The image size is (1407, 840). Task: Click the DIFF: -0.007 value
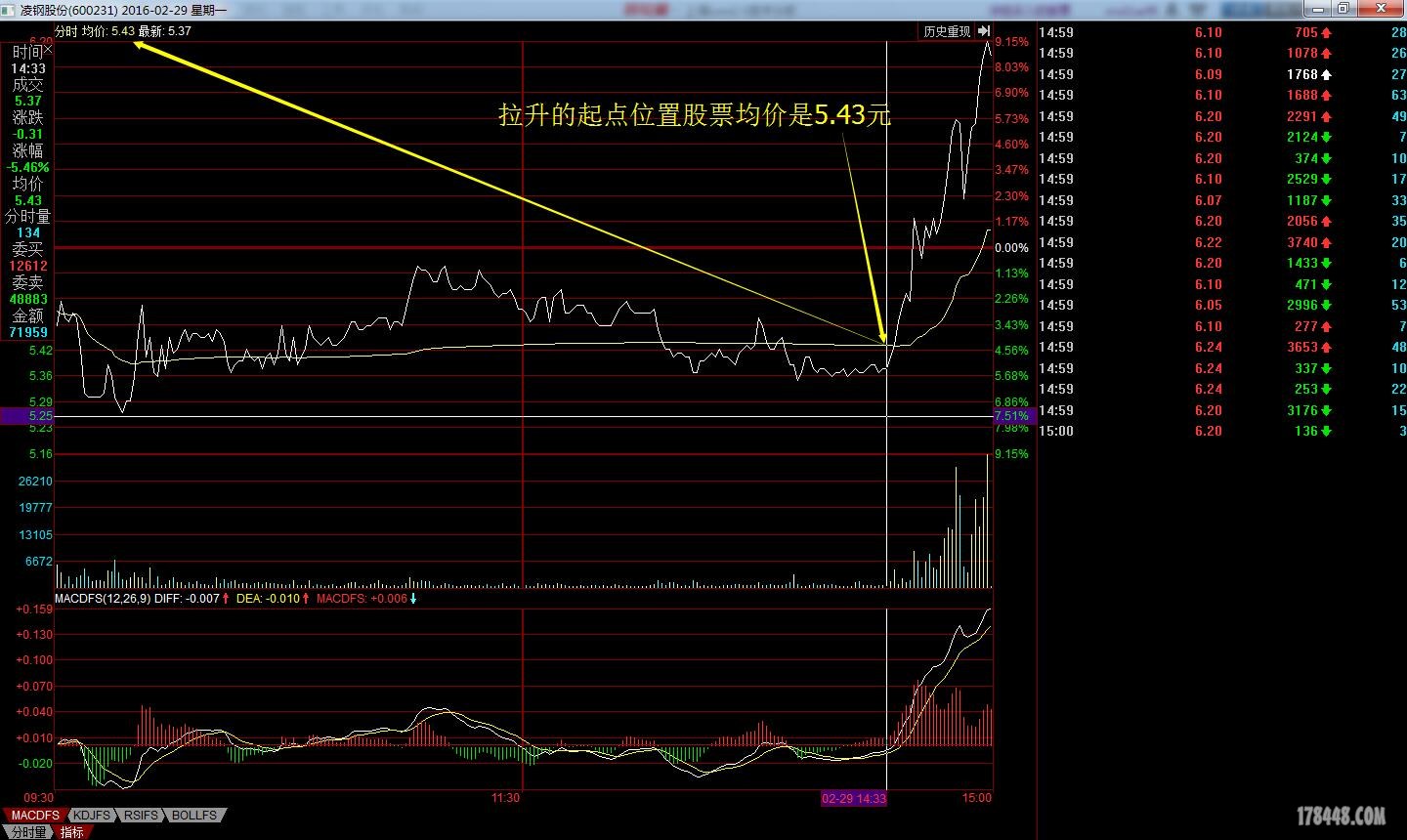point(187,598)
